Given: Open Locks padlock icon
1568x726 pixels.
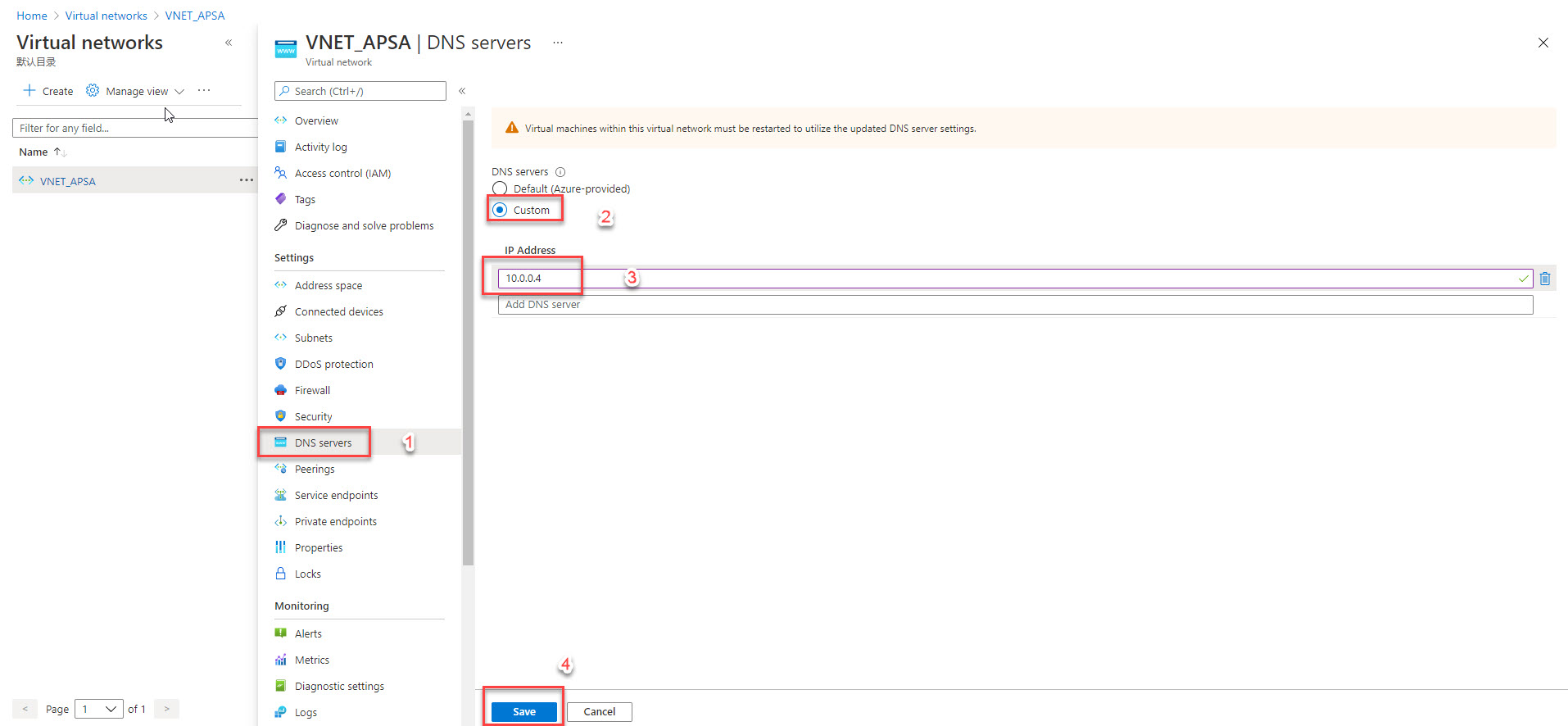Looking at the screenshot, I should point(281,574).
